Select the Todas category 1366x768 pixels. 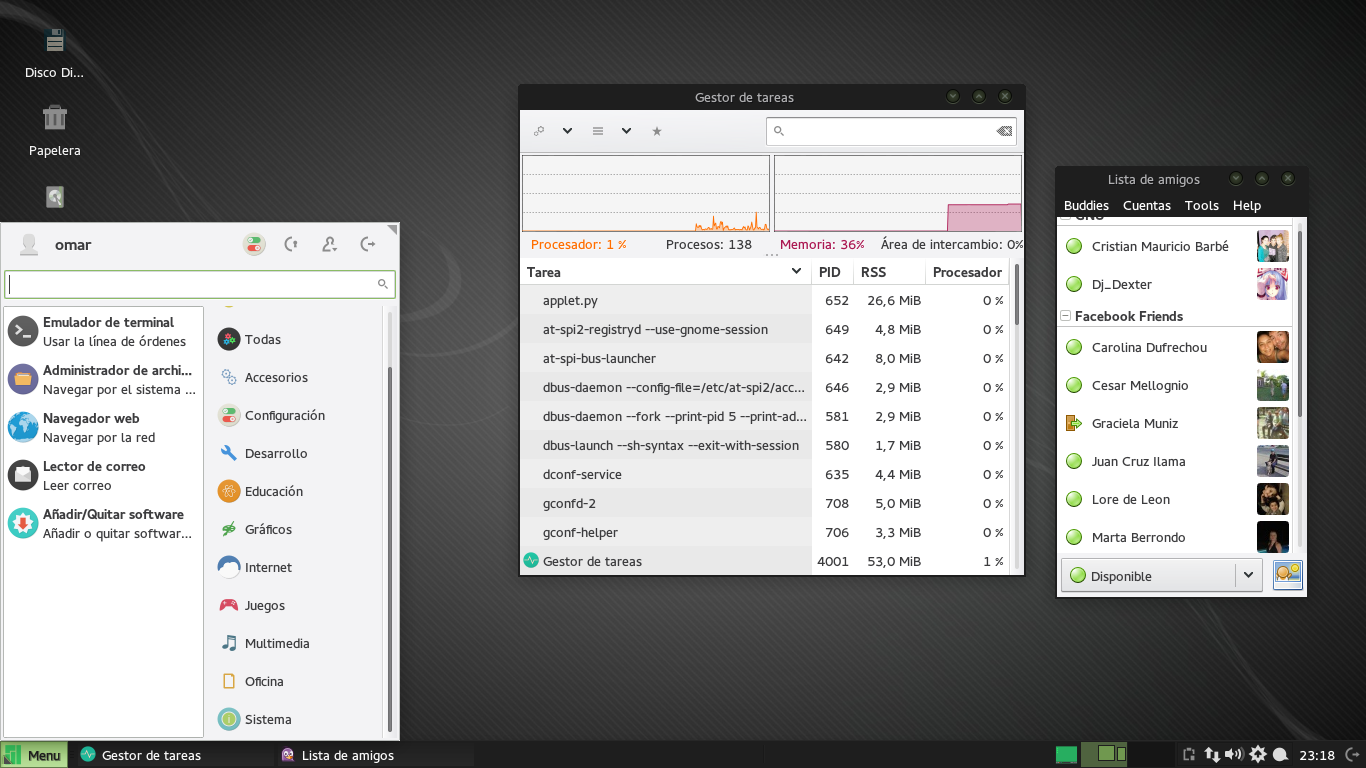298,339
